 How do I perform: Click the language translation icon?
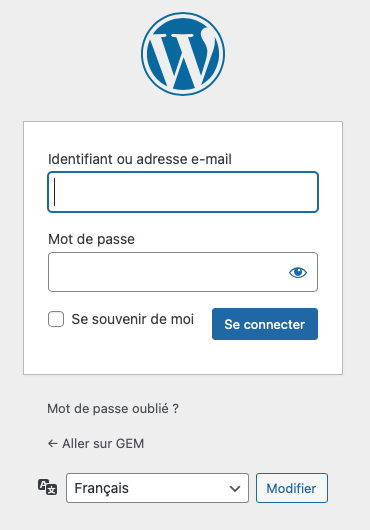click(47, 487)
